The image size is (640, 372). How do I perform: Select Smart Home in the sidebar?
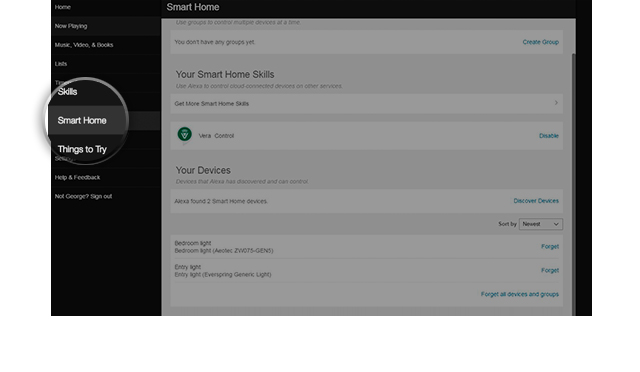82,120
